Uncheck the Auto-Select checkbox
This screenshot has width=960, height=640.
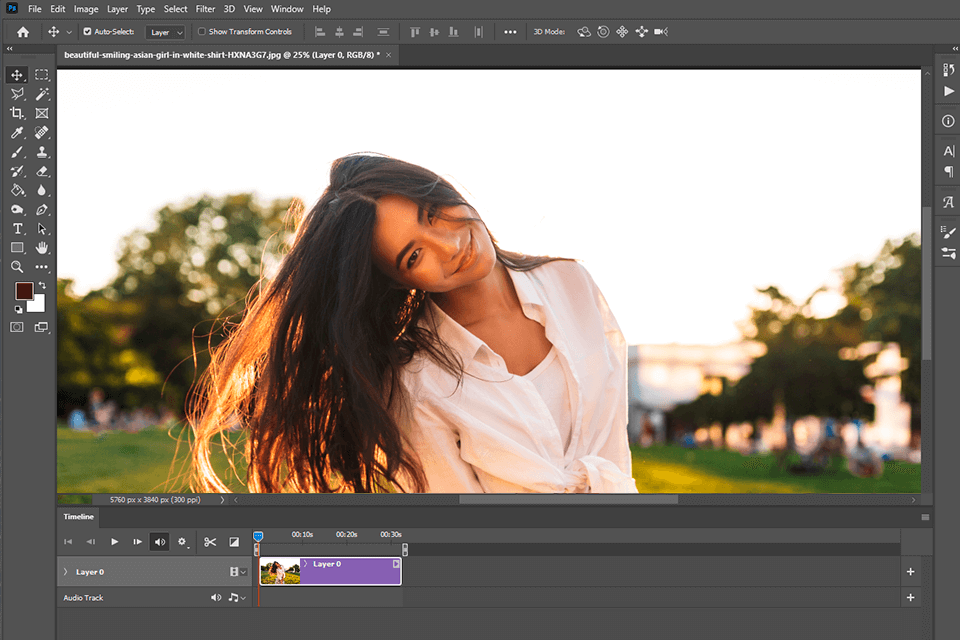point(87,32)
